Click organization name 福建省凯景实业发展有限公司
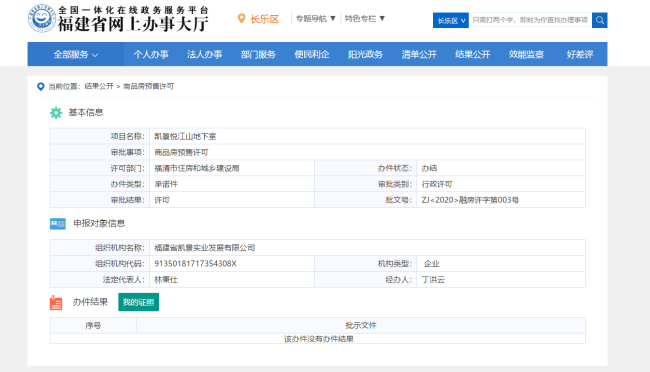The image size is (650, 372). 205,248
